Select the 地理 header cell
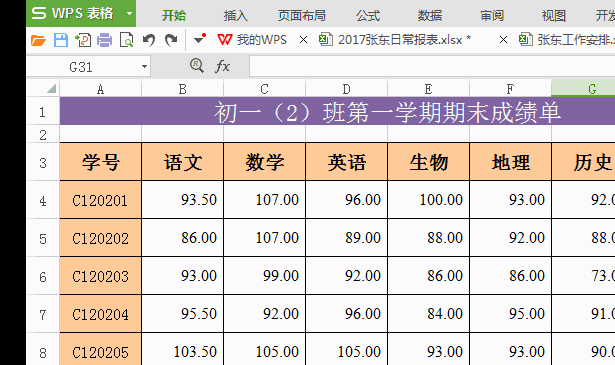Screen dimensions: 615x365 tap(510, 162)
